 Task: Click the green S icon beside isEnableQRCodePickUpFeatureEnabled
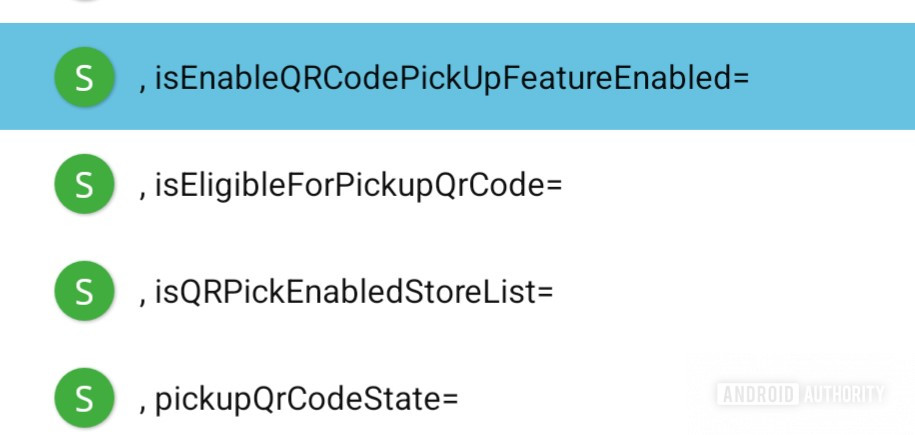click(x=84, y=79)
